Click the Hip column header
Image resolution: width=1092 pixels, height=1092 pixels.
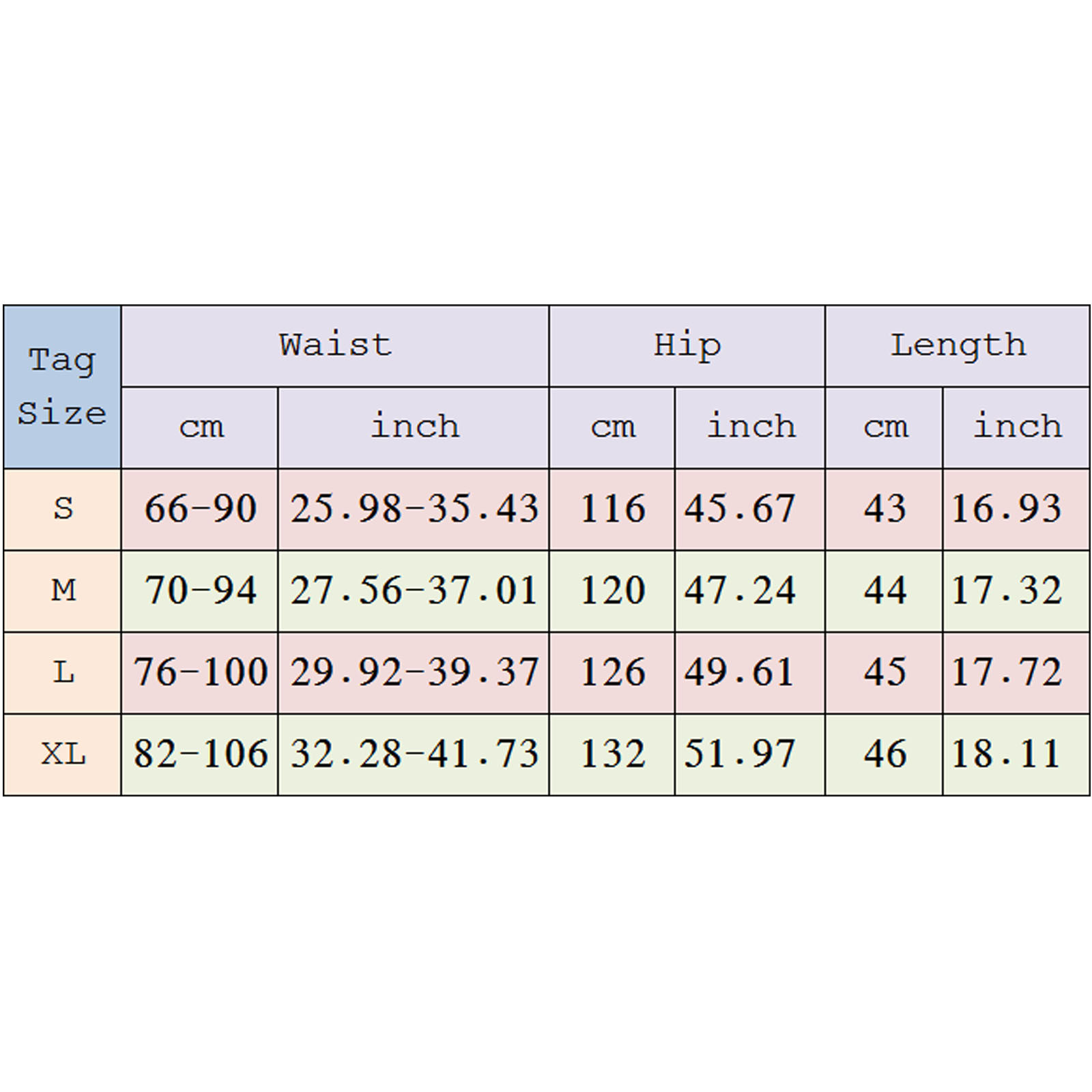(x=687, y=345)
